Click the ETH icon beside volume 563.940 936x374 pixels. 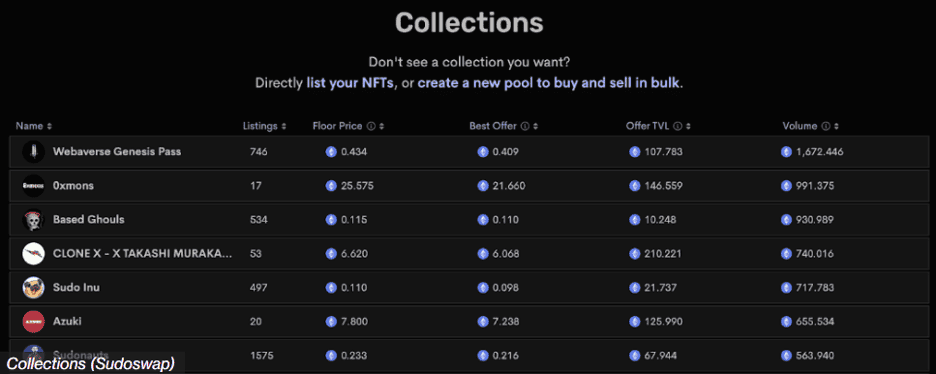pyautogui.click(x=786, y=356)
